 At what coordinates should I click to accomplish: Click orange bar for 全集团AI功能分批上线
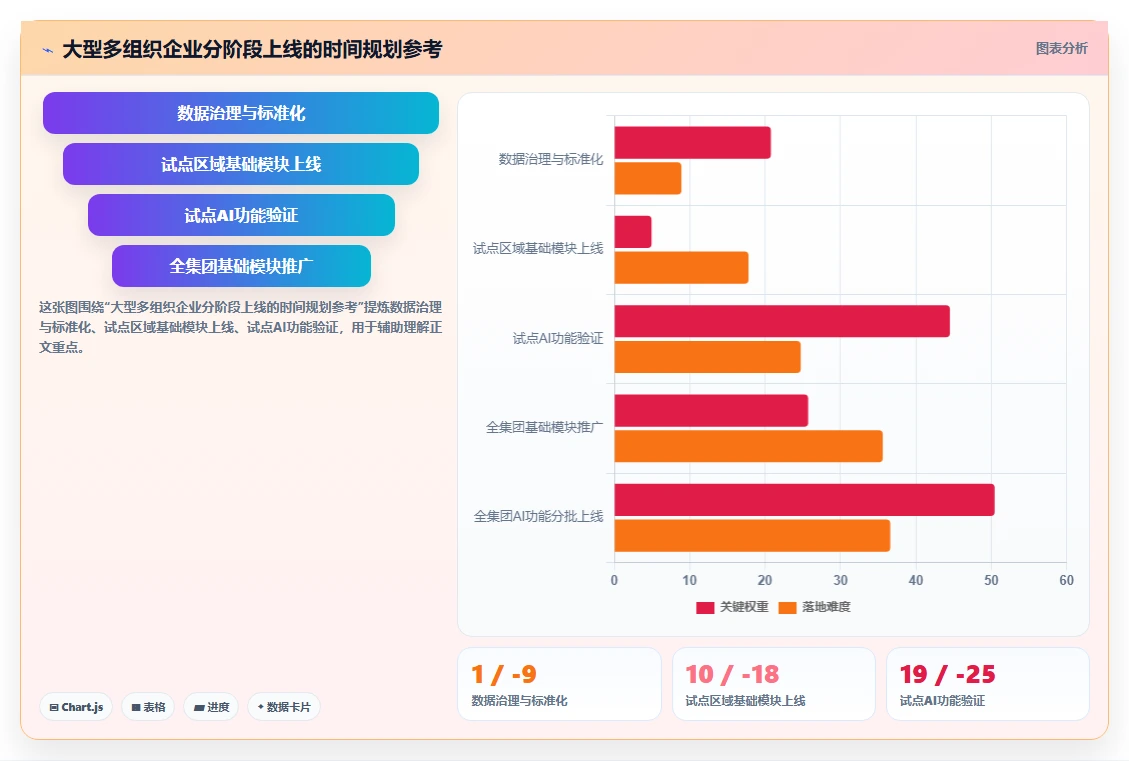point(752,536)
